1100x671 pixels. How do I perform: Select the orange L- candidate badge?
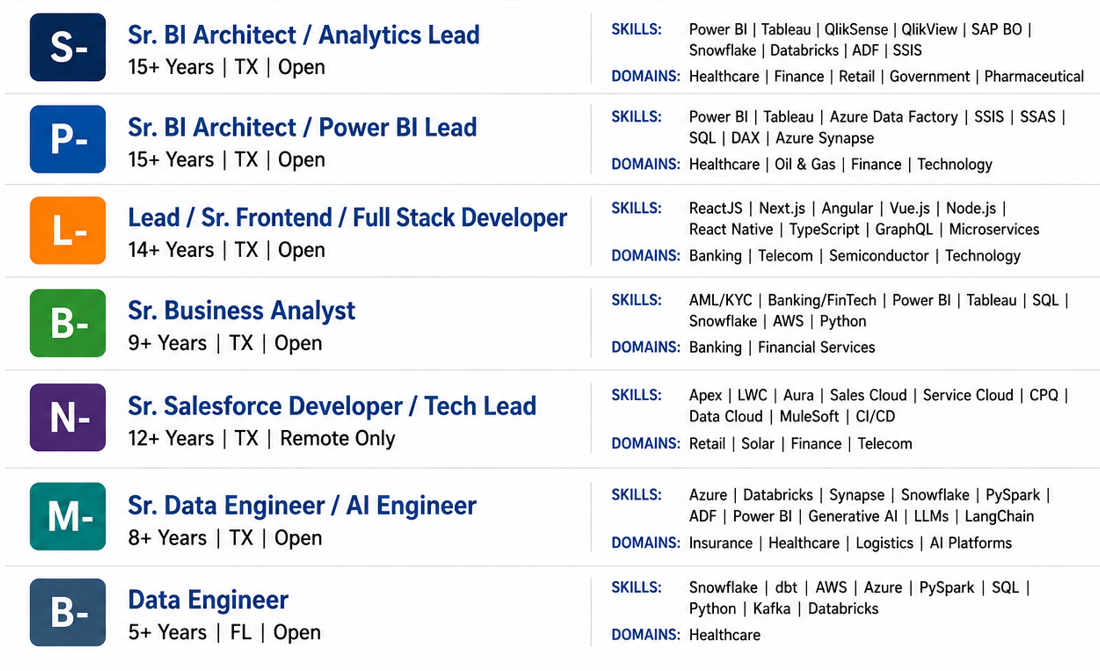click(68, 230)
